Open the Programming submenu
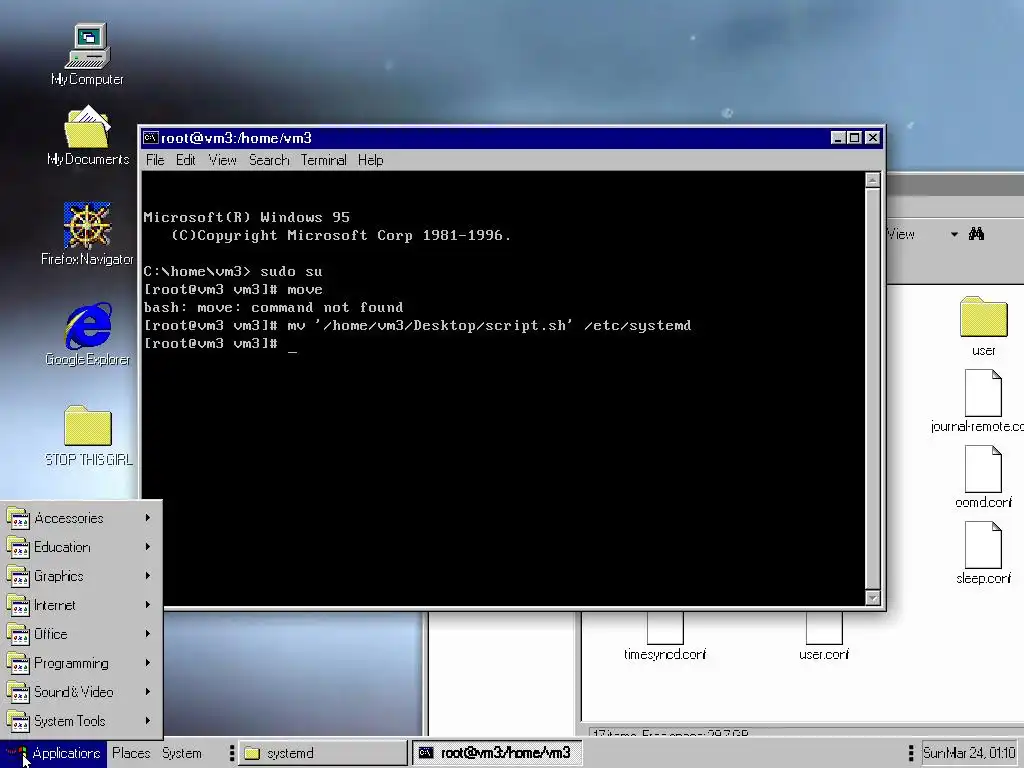The height and width of the screenshot is (768, 1024). 82,663
